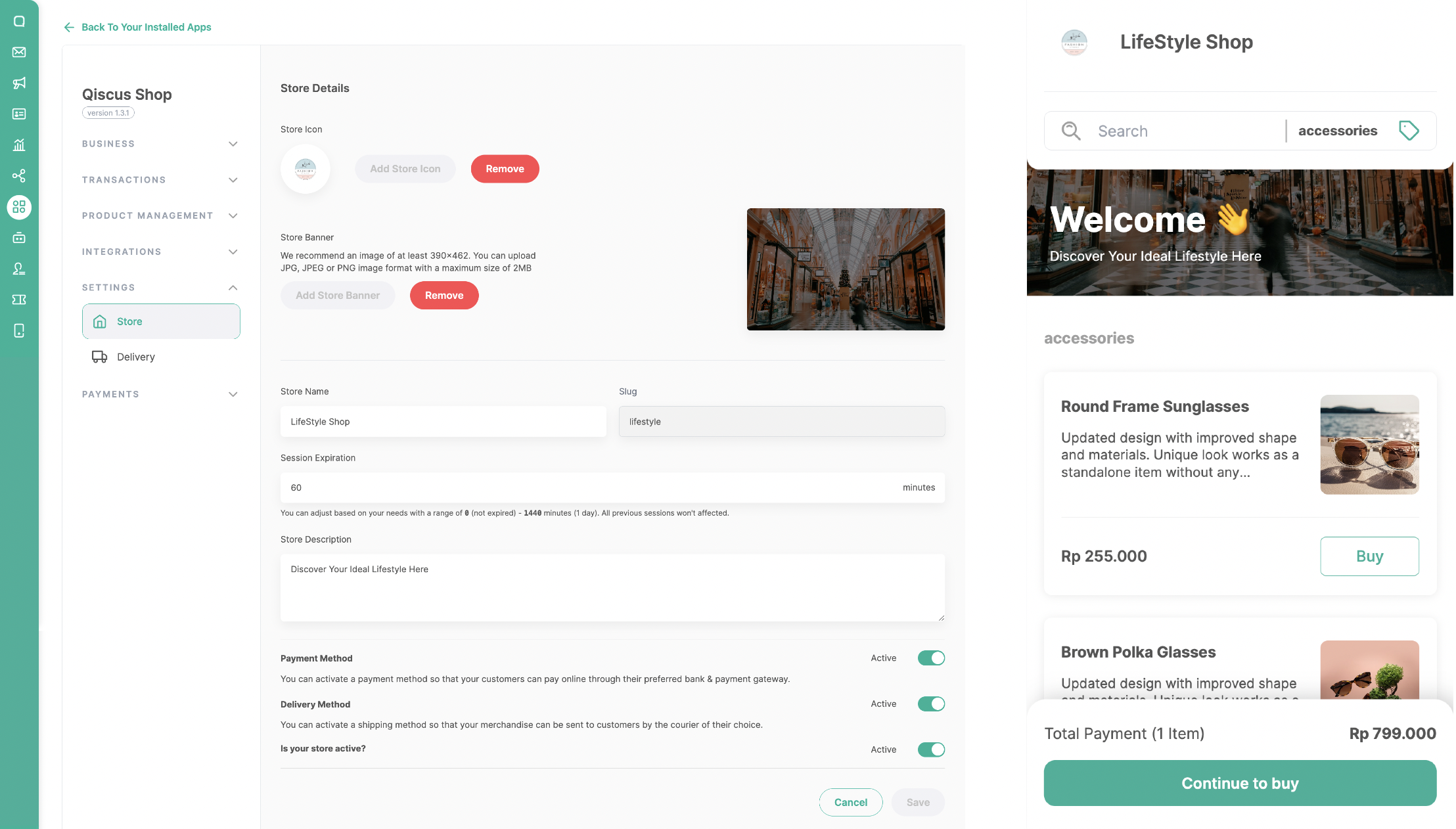Select the apps grid icon
The width and height of the screenshot is (1456, 829).
click(x=19, y=207)
